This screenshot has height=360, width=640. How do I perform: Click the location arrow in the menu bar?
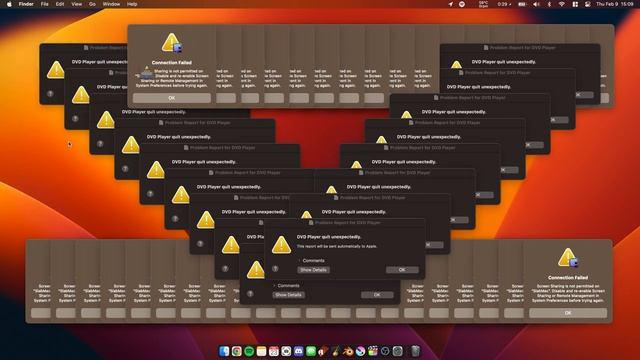(450, 4)
